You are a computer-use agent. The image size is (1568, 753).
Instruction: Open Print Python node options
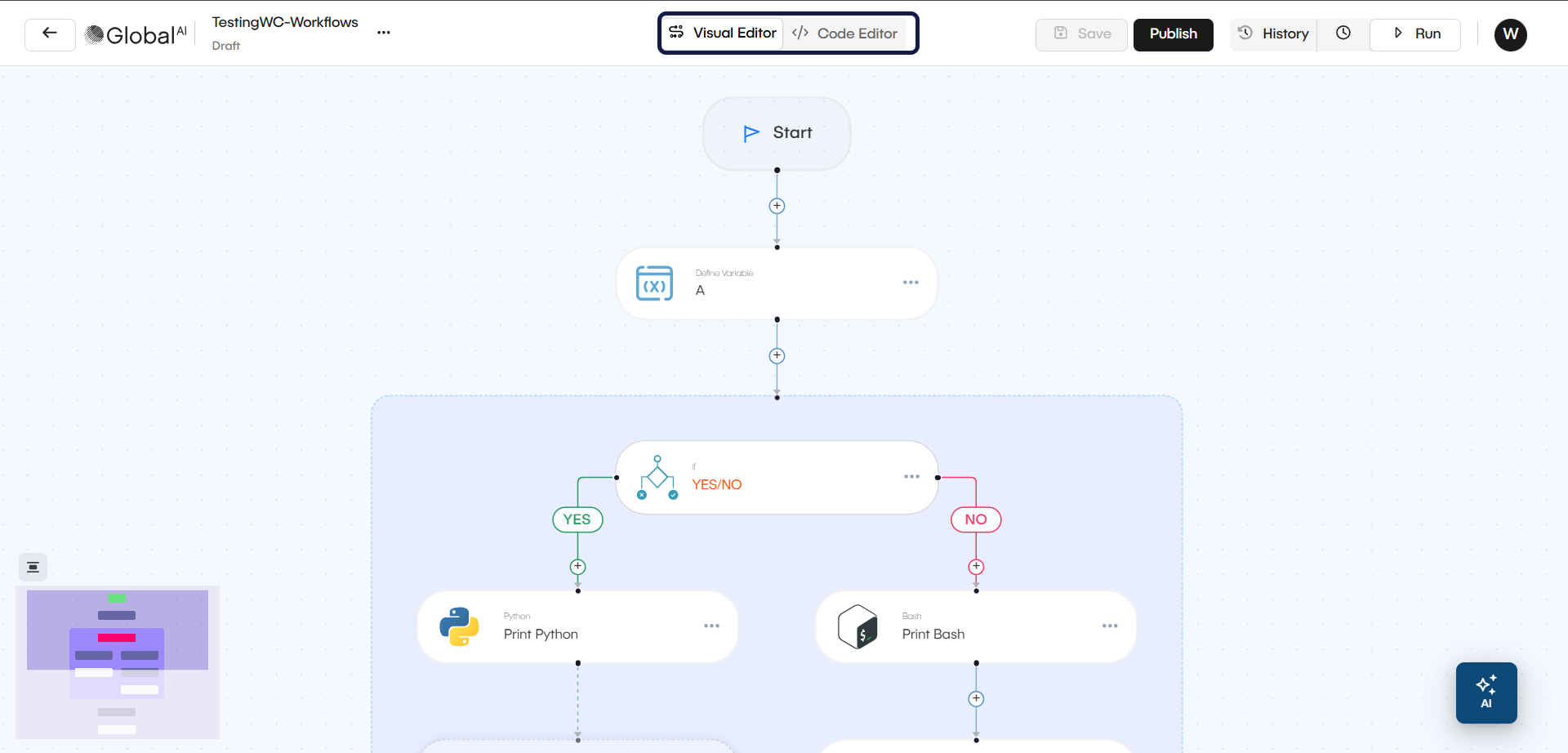pos(711,626)
